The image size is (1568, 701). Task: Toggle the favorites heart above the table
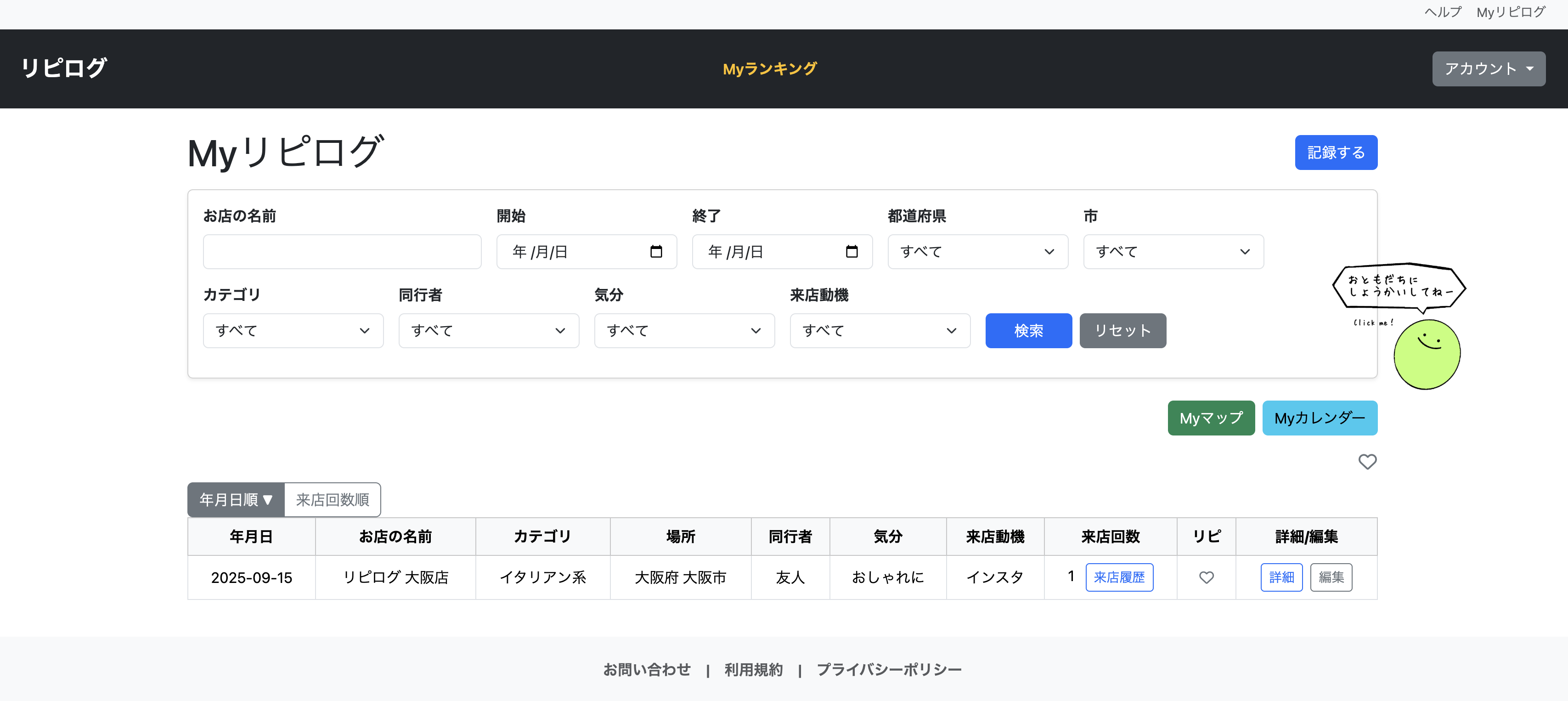(1368, 462)
